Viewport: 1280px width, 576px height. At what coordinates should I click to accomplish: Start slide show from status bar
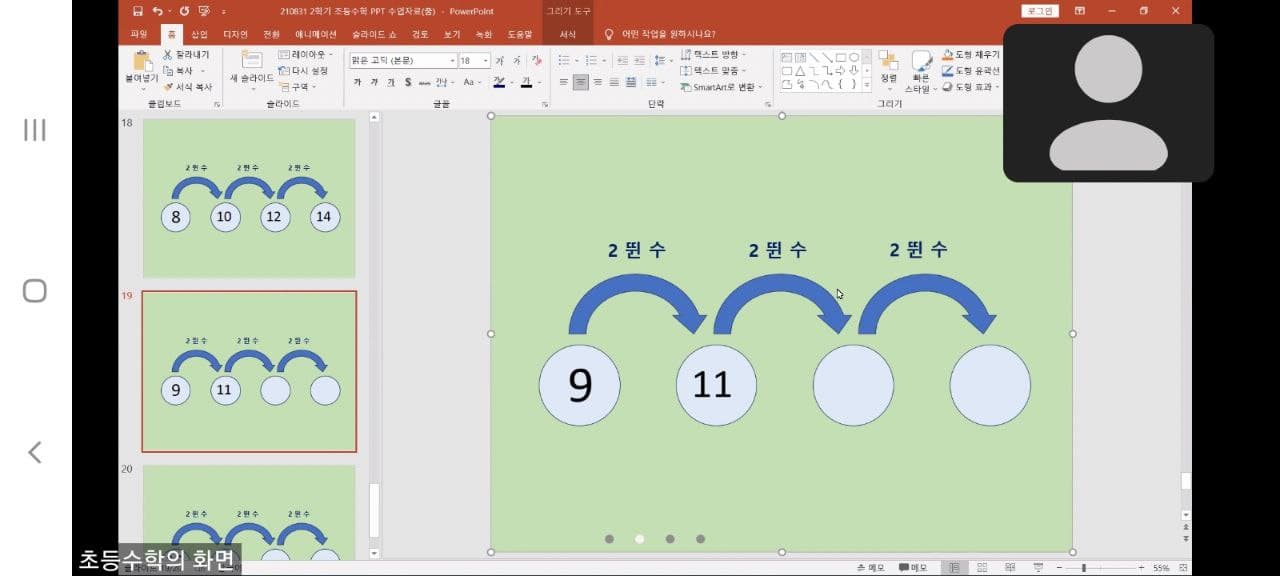click(x=1038, y=567)
